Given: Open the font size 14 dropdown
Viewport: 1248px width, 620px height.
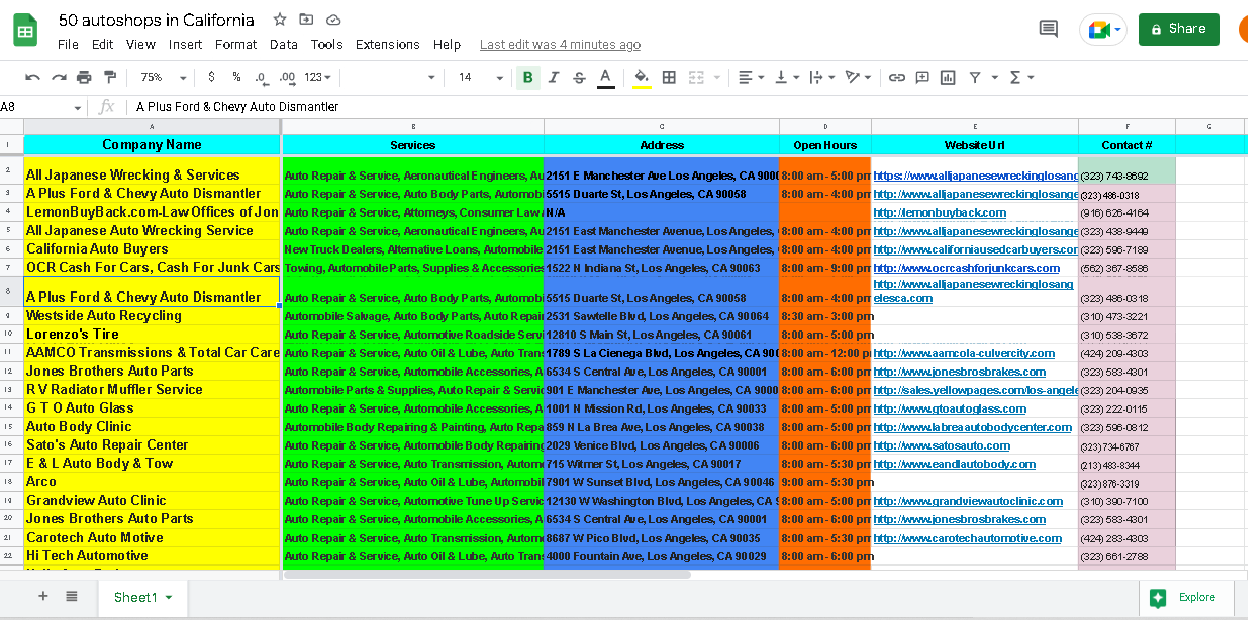Looking at the screenshot, I should tap(480, 77).
